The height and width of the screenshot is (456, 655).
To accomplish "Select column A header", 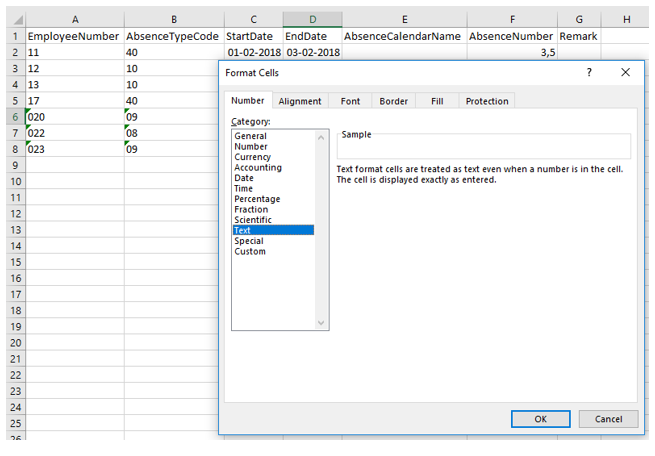I will 75,19.
